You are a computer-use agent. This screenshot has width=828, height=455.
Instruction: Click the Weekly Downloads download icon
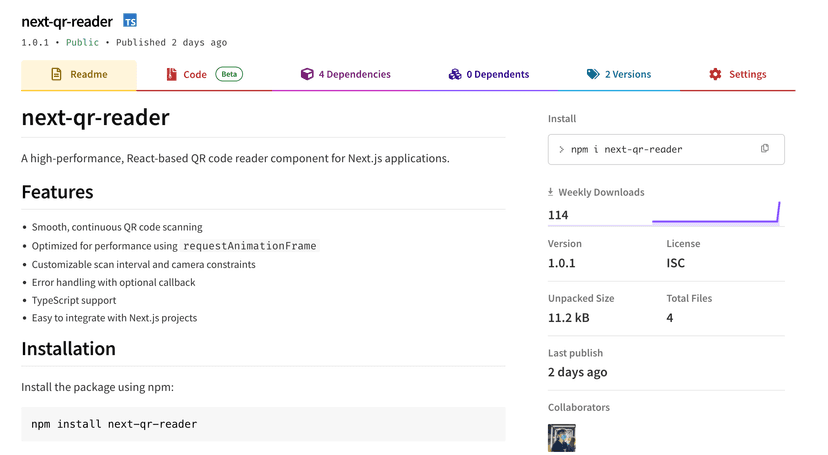551,192
